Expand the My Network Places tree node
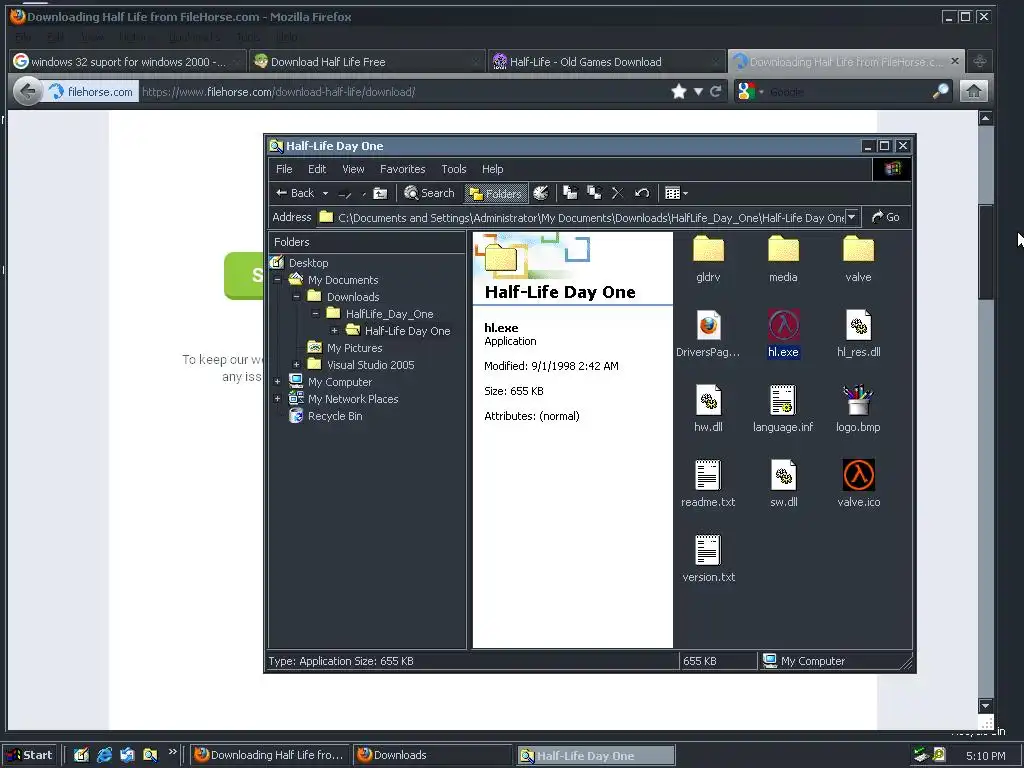Viewport: 1024px width, 768px height. (278, 398)
